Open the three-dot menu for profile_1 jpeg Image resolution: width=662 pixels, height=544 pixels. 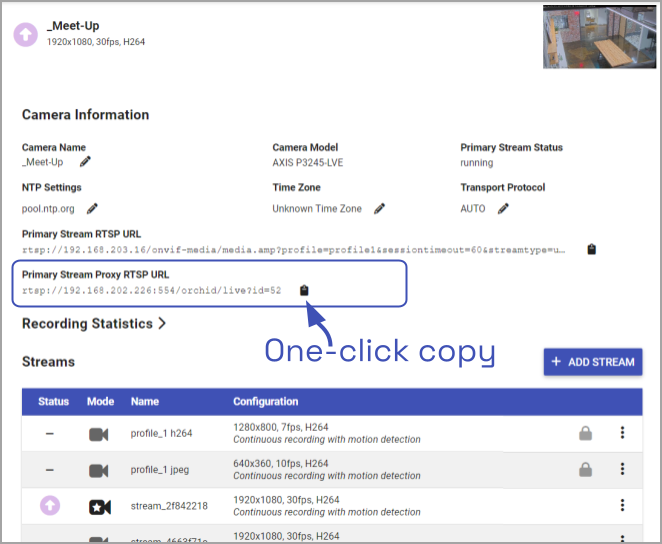(622, 469)
